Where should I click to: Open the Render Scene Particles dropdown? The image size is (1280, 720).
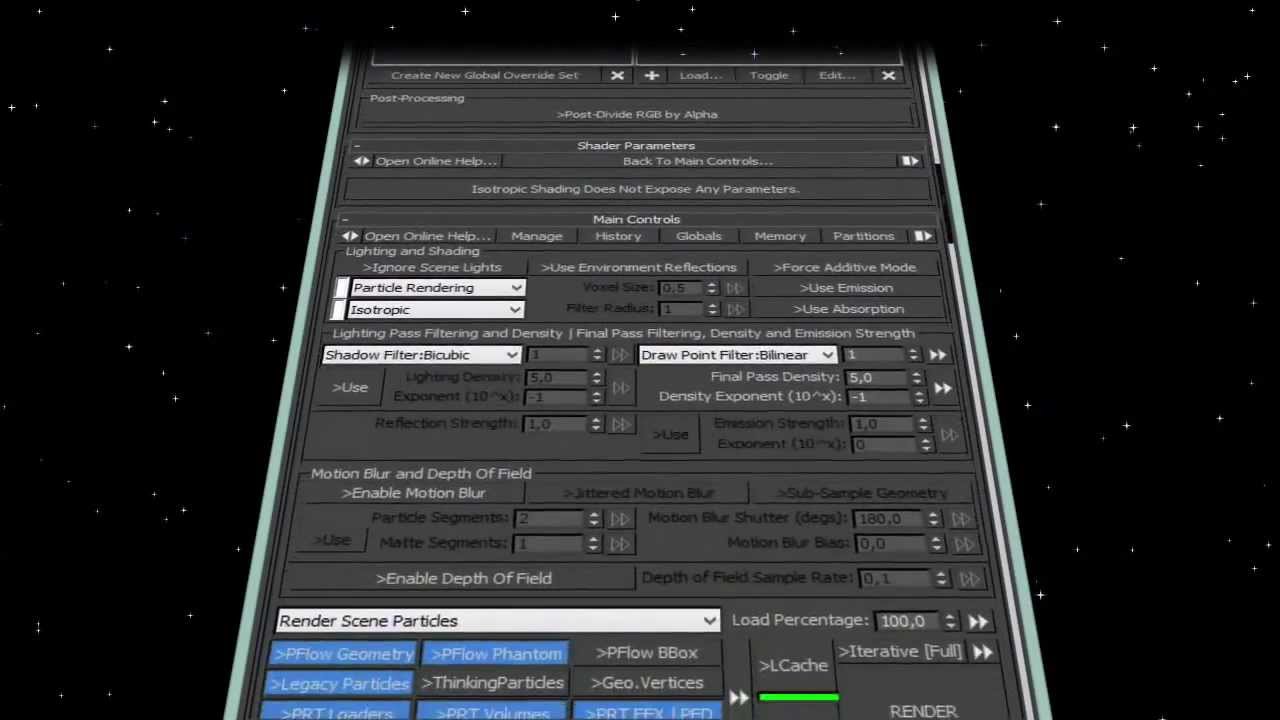498,621
